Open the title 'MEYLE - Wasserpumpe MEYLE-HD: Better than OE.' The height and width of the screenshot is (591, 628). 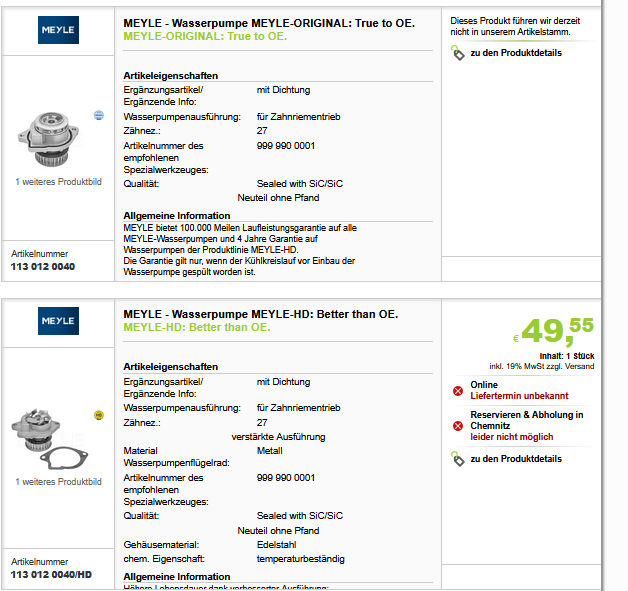point(261,314)
